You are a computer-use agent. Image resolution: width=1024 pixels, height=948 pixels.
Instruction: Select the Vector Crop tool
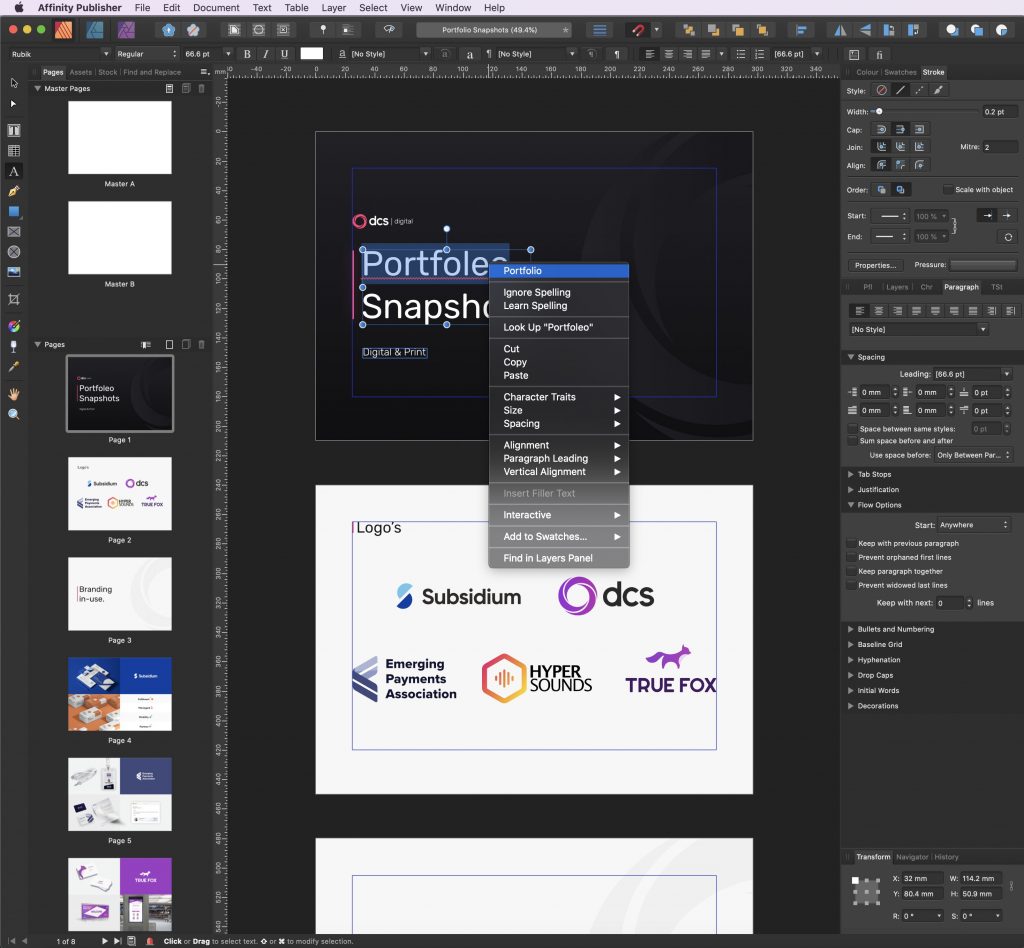click(x=14, y=299)
